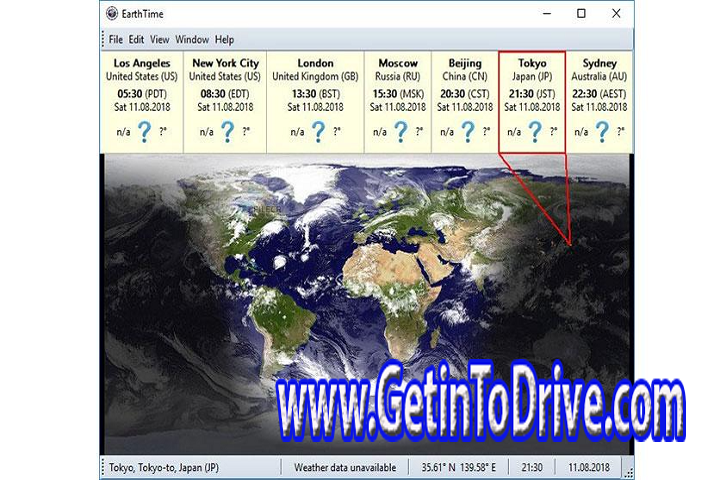Click the New York City weather question mark icon

(x=227, y=132)
